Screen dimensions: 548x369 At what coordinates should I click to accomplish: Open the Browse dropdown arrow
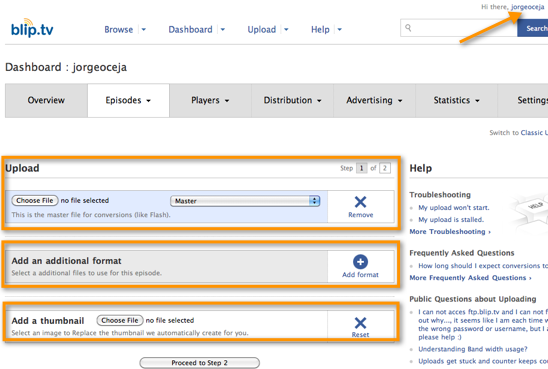144,30
